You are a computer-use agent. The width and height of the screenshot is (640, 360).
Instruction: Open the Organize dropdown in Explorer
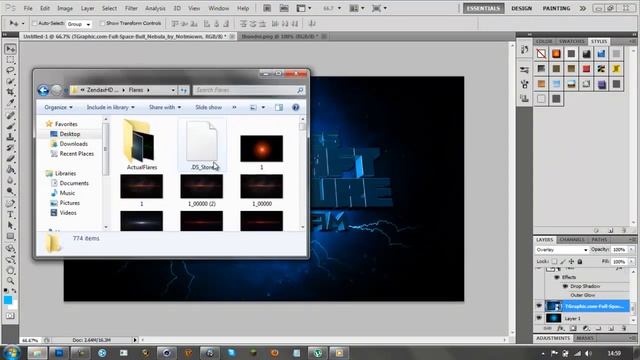pyautogui.click(x=58, y=107)
